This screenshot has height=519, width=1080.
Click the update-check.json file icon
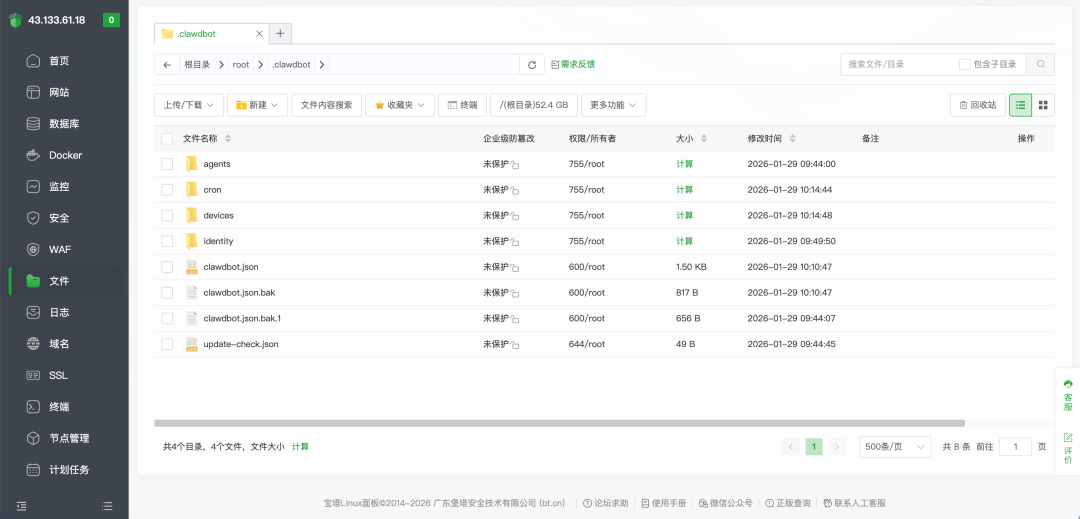[x=191, y=344]
